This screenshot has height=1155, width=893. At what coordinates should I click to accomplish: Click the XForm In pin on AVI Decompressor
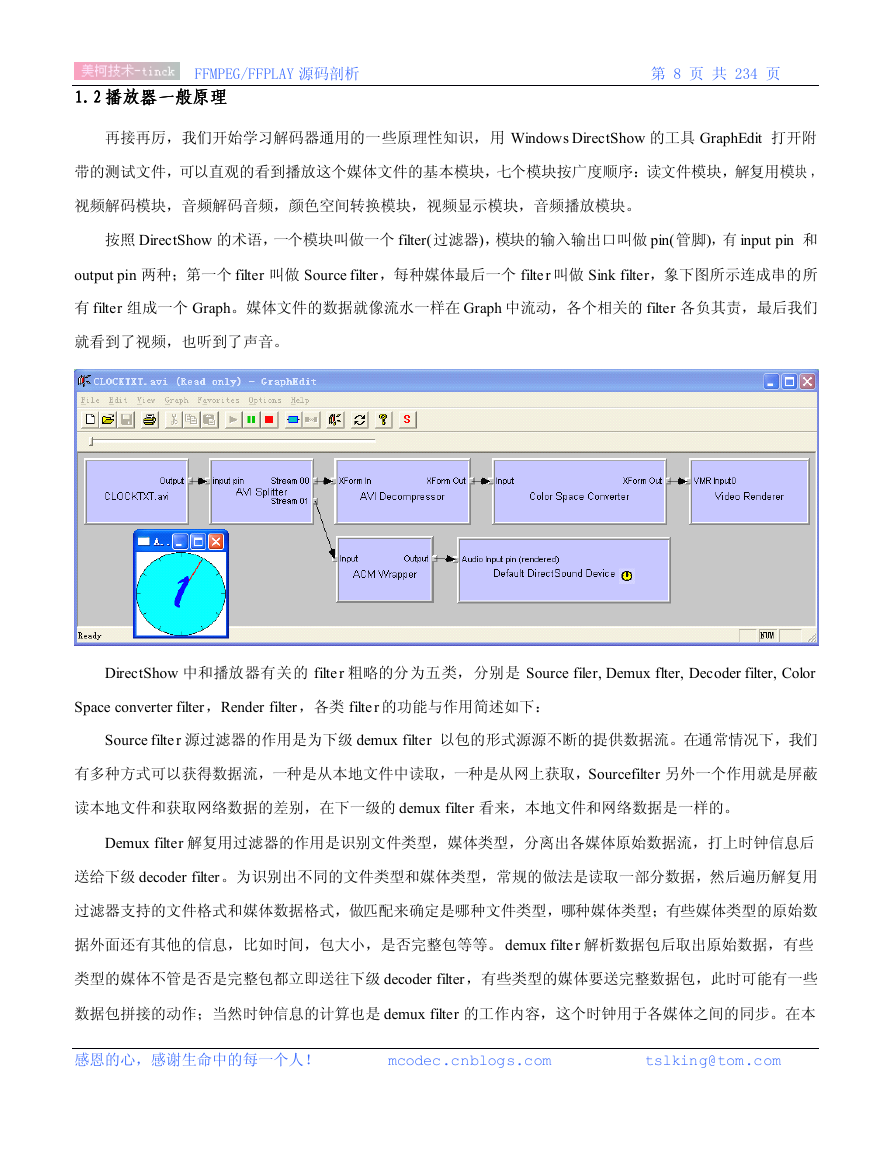[355, 481]
